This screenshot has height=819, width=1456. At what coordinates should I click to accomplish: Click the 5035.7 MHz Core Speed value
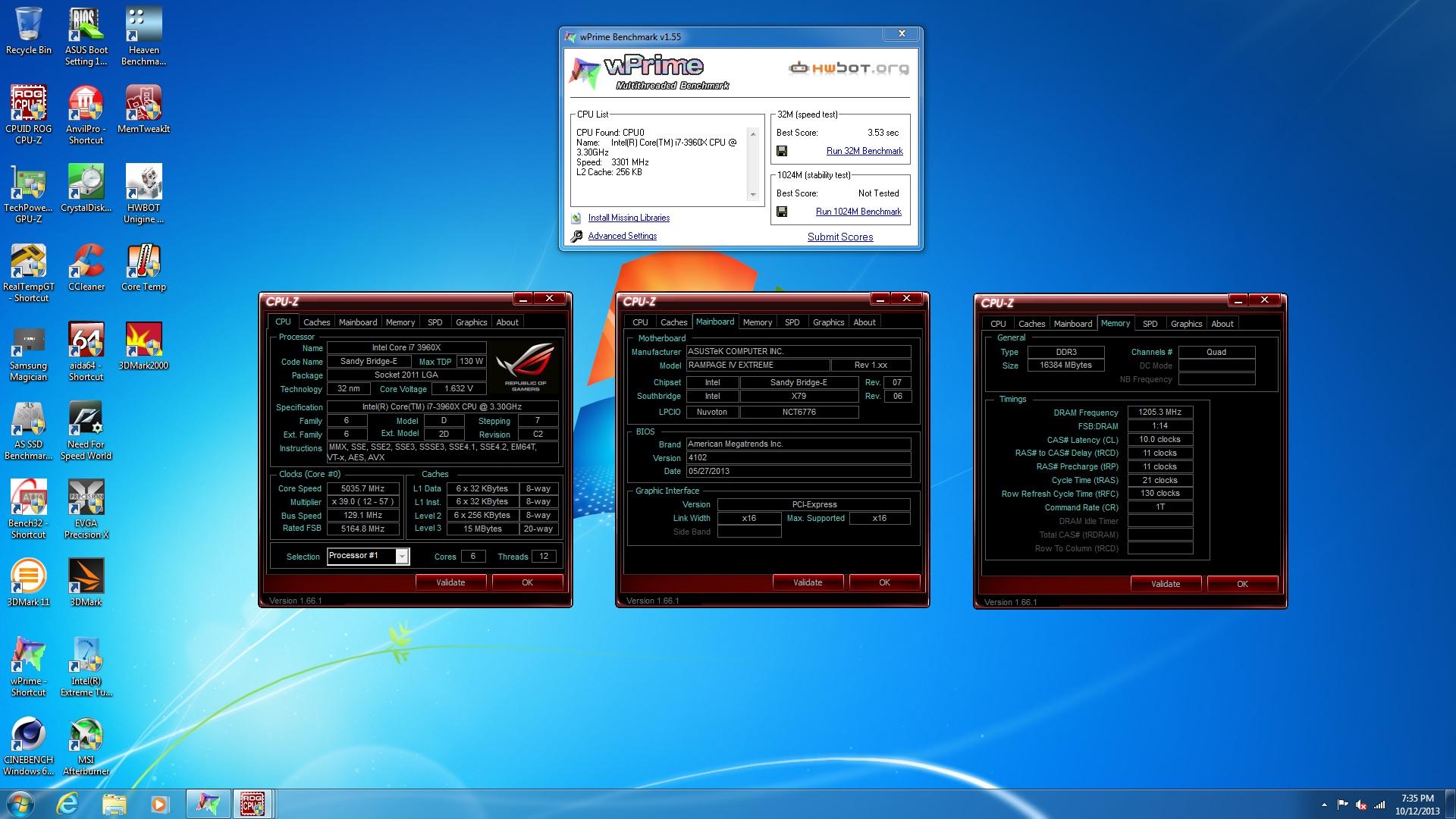(x=363, y=488)
